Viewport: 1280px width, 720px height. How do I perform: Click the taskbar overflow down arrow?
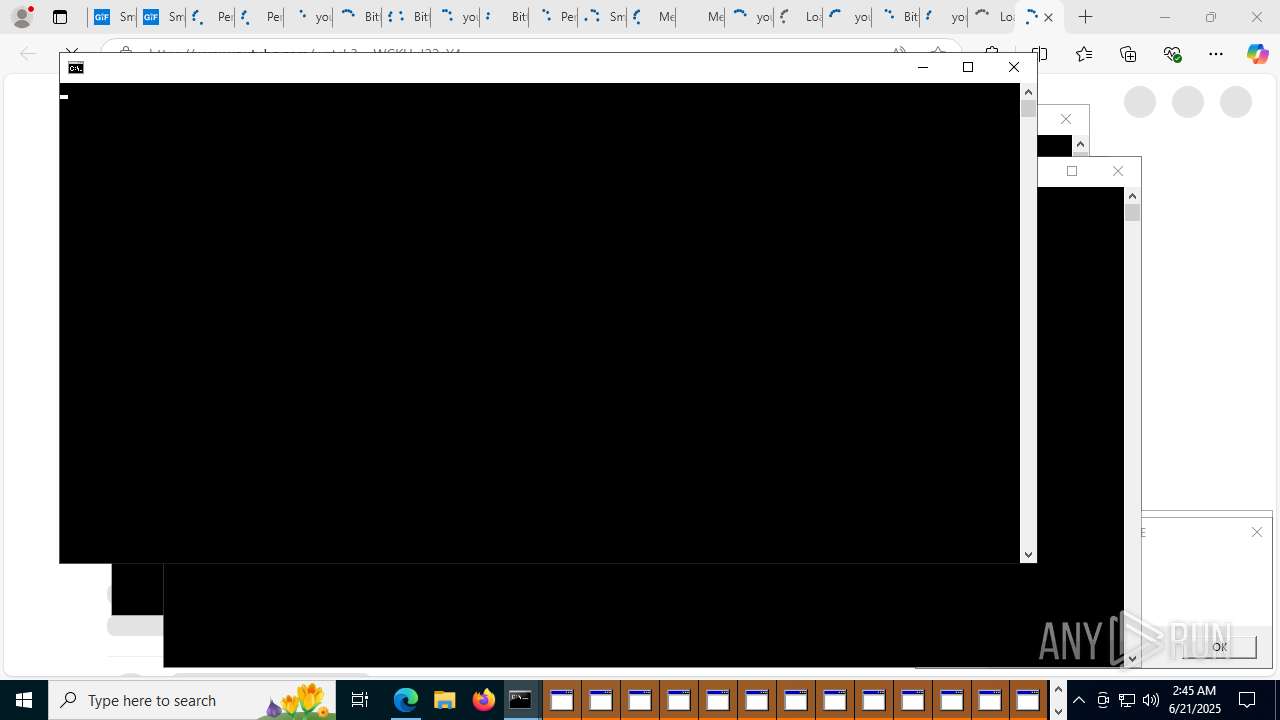1058,711
